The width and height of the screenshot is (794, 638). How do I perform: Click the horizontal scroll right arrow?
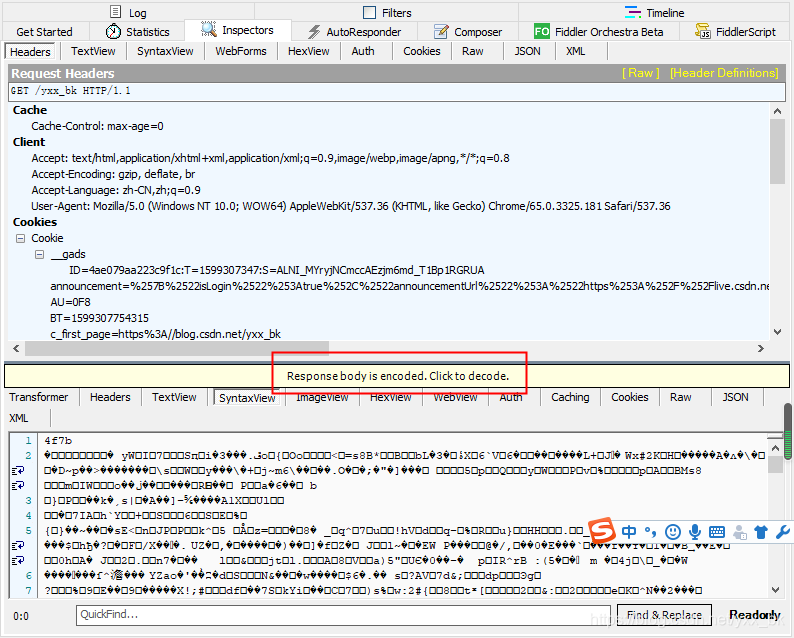tap(761, 348)
